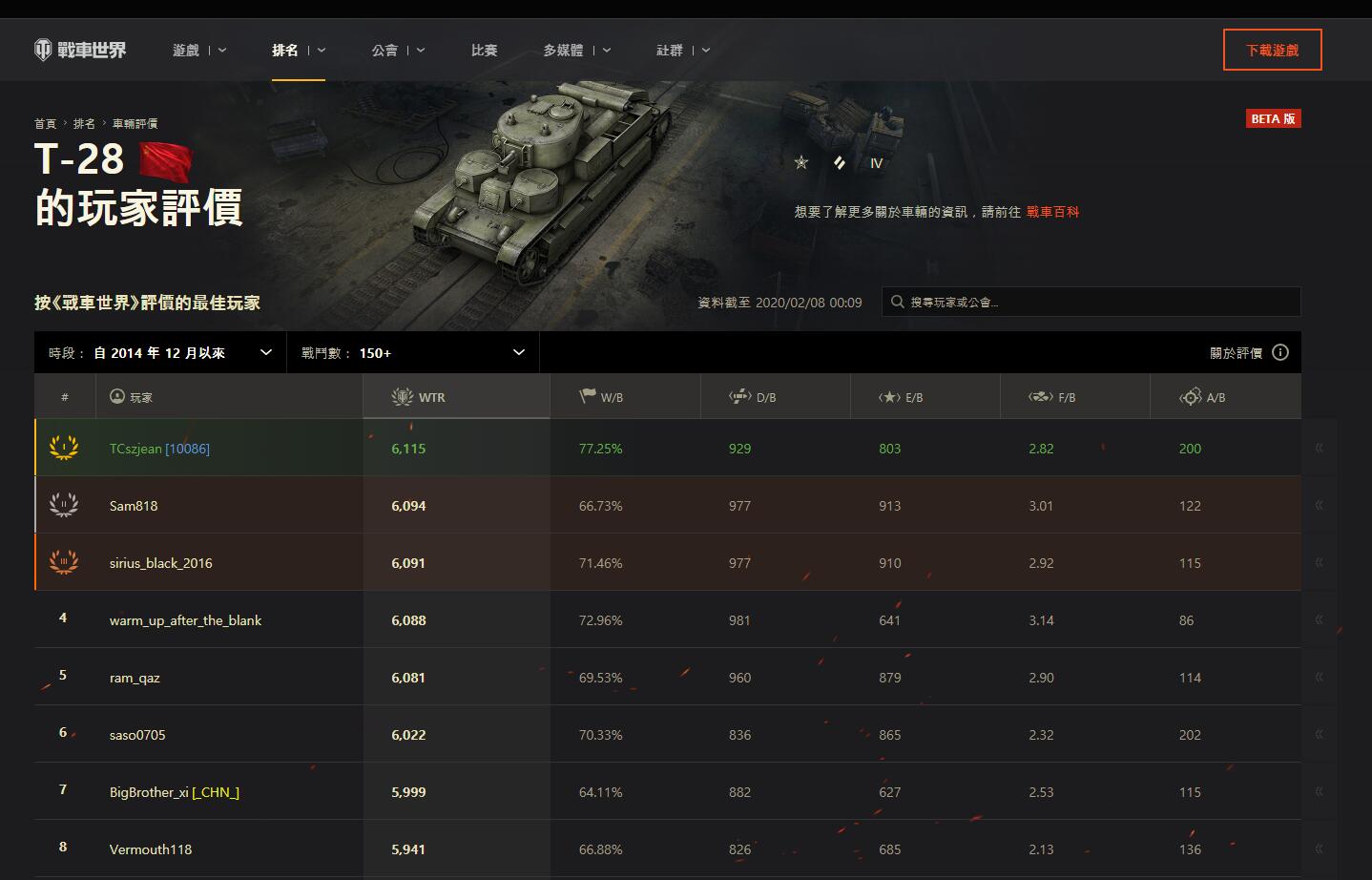
Task: Open the 社群 menu
Action: coord(683,50)
